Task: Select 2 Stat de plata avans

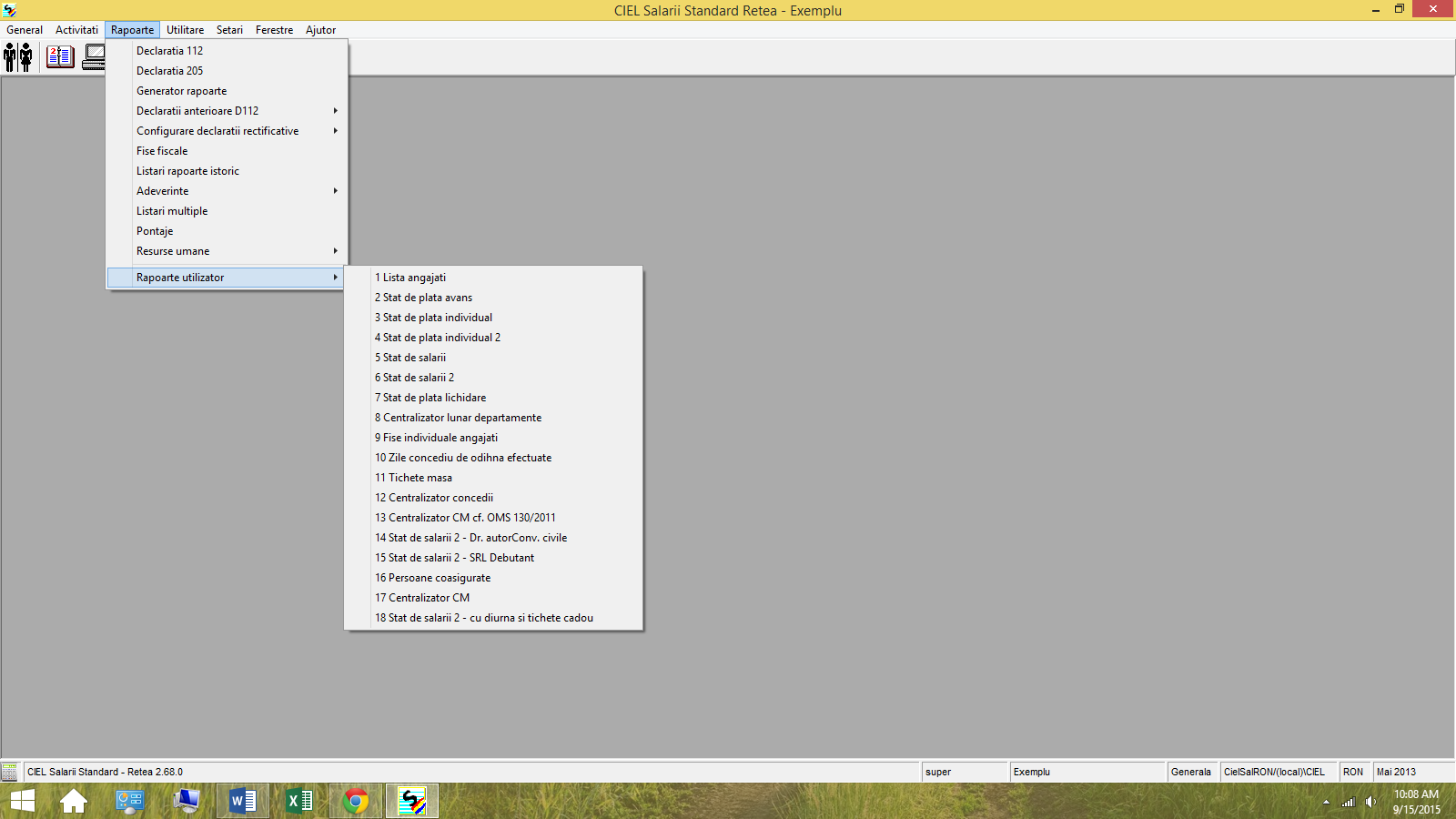Action: pos(493,298)
